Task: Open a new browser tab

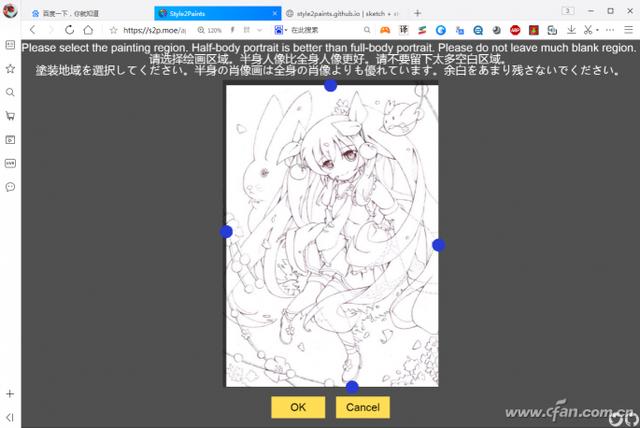Action: [x=417, y=13]
